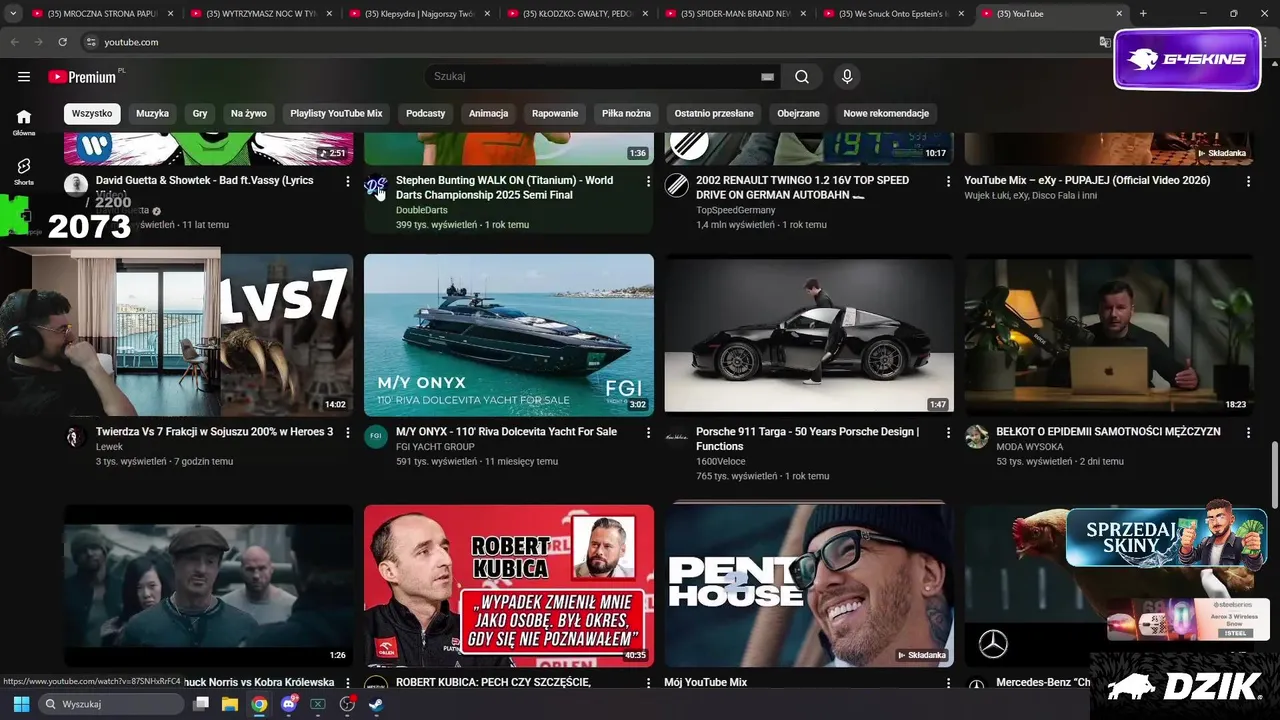This screenshot has height=720, width=1280.
Task: Click the translate page icon in address bar
Action: (x=1104, y=42)
